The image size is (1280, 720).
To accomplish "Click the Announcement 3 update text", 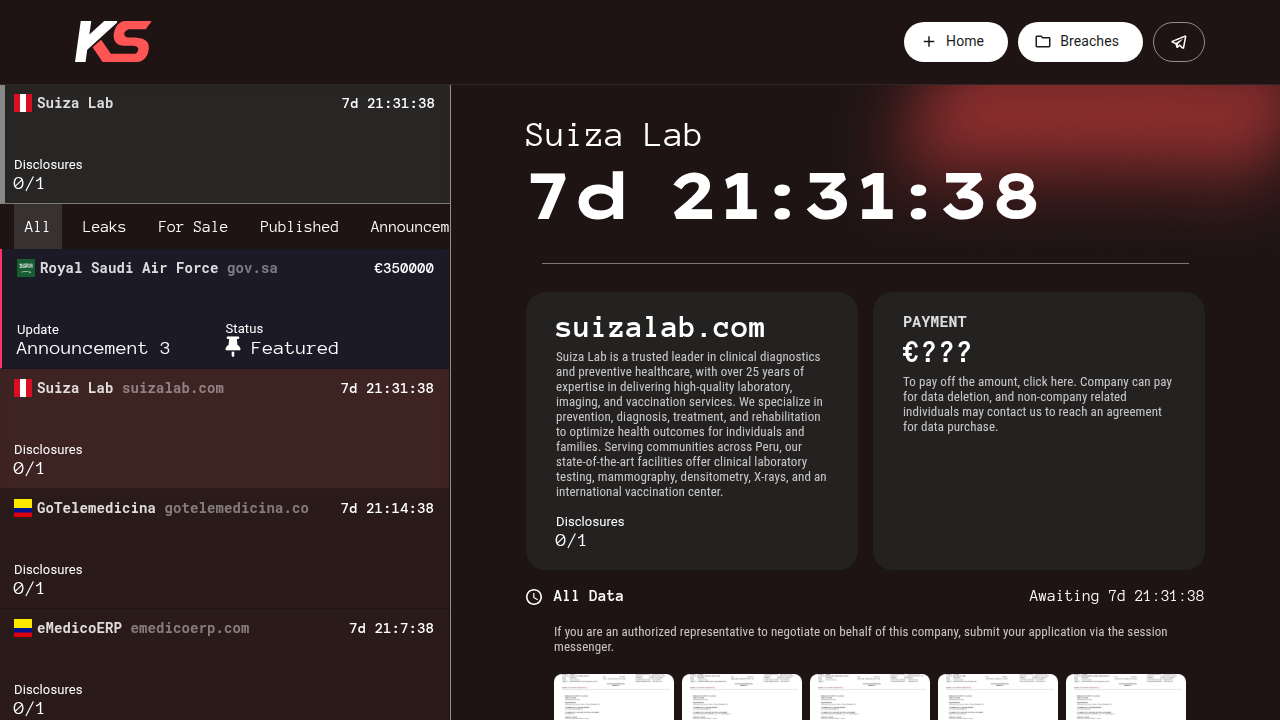I will coord(93,348).
